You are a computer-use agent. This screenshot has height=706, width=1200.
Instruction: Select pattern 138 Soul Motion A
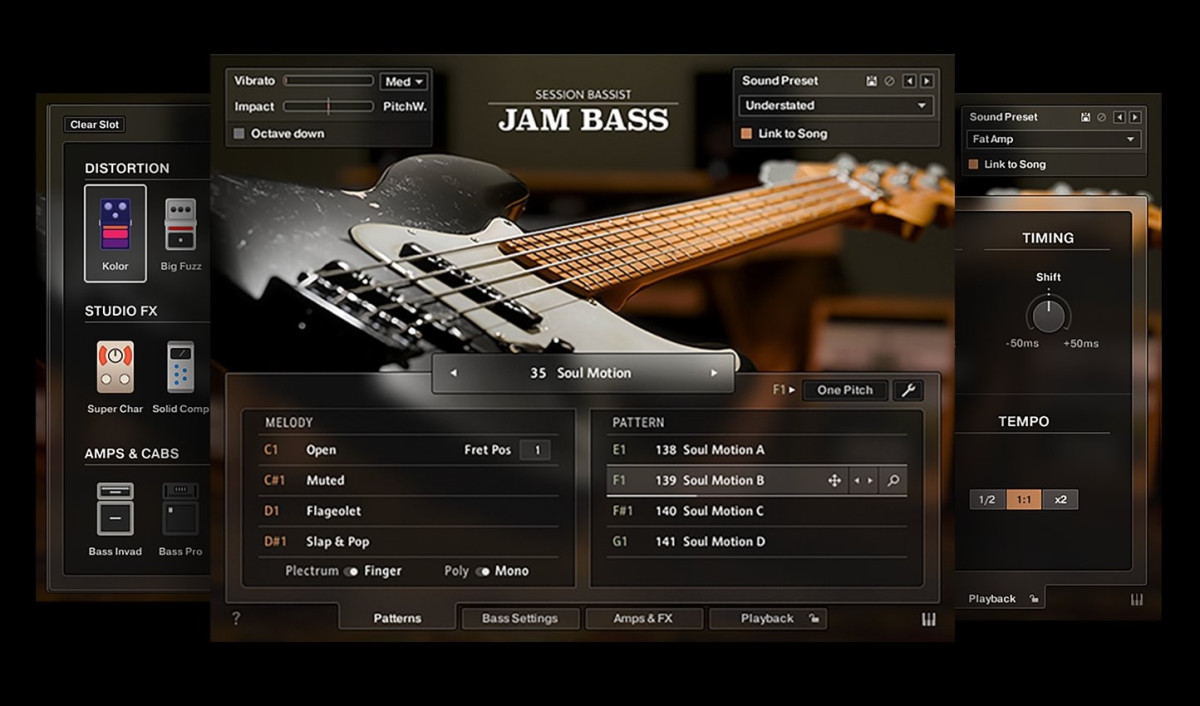click(757, 450)
